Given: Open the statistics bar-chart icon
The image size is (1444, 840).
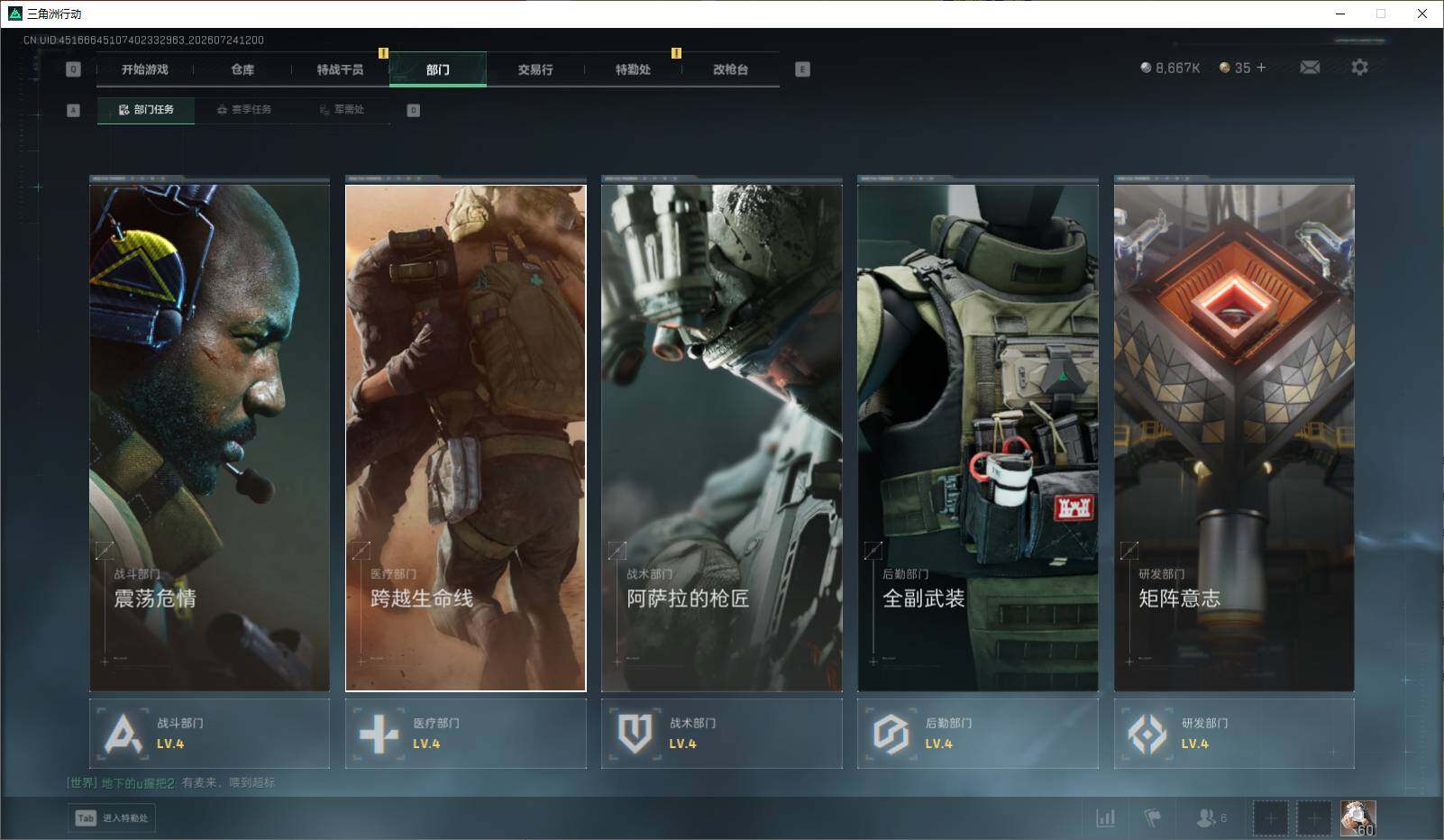Looking at the screenshot, I should tap(1105, 817).
